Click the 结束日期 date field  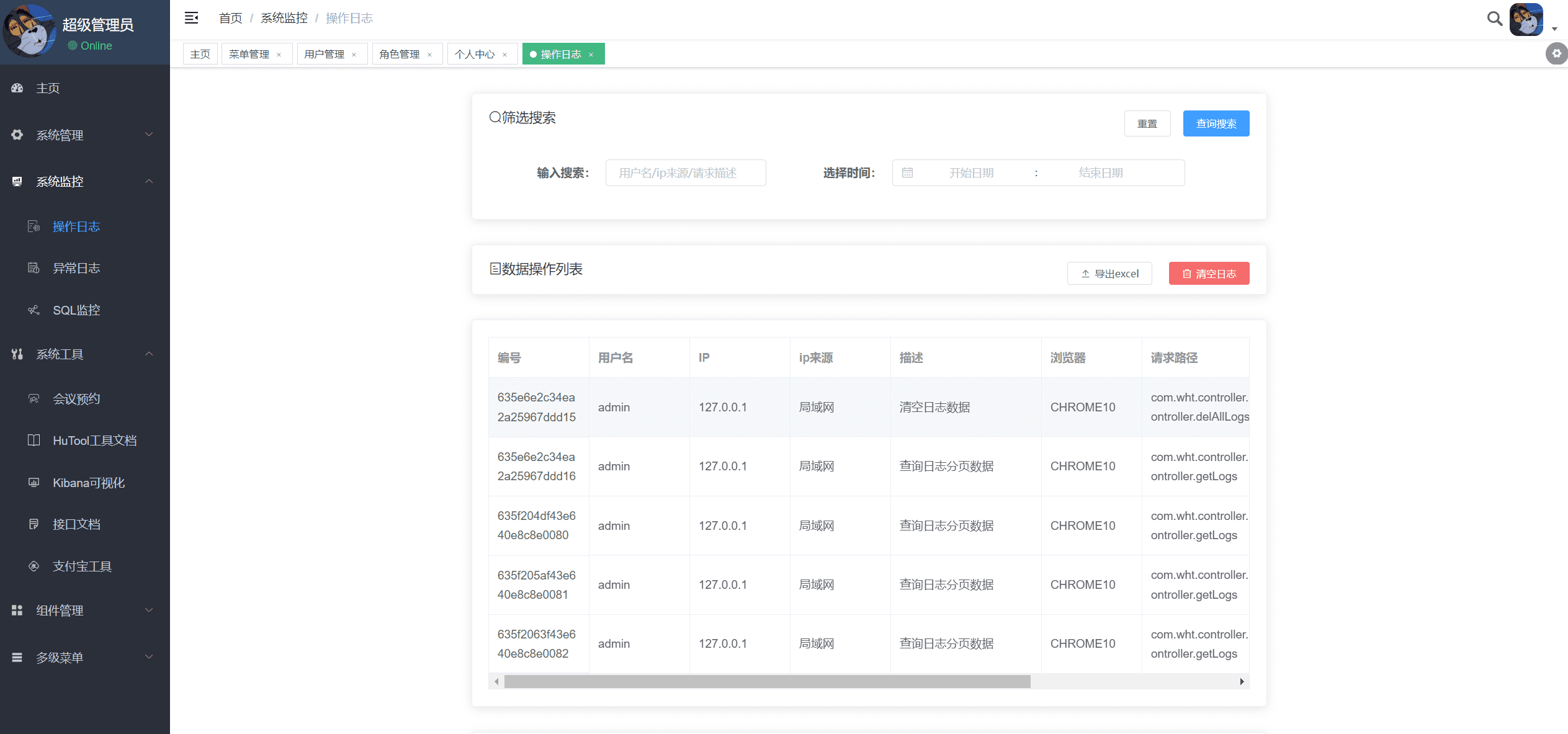pos(1101,172)
